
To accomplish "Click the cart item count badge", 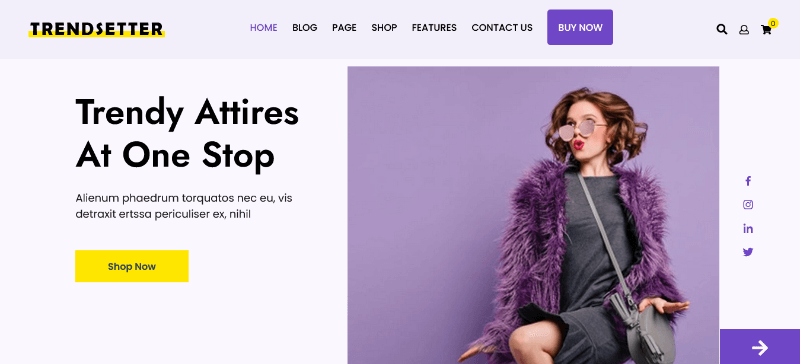I will pos(773,23).
